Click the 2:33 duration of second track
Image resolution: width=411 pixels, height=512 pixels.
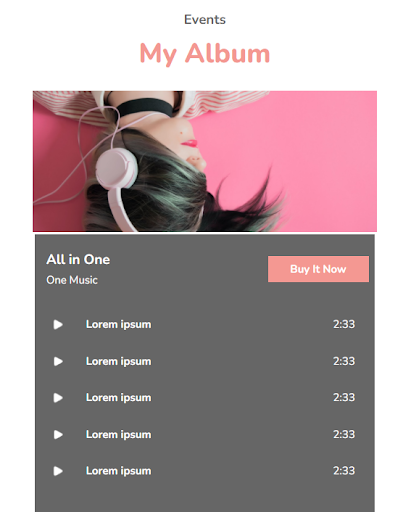[344, 361]
